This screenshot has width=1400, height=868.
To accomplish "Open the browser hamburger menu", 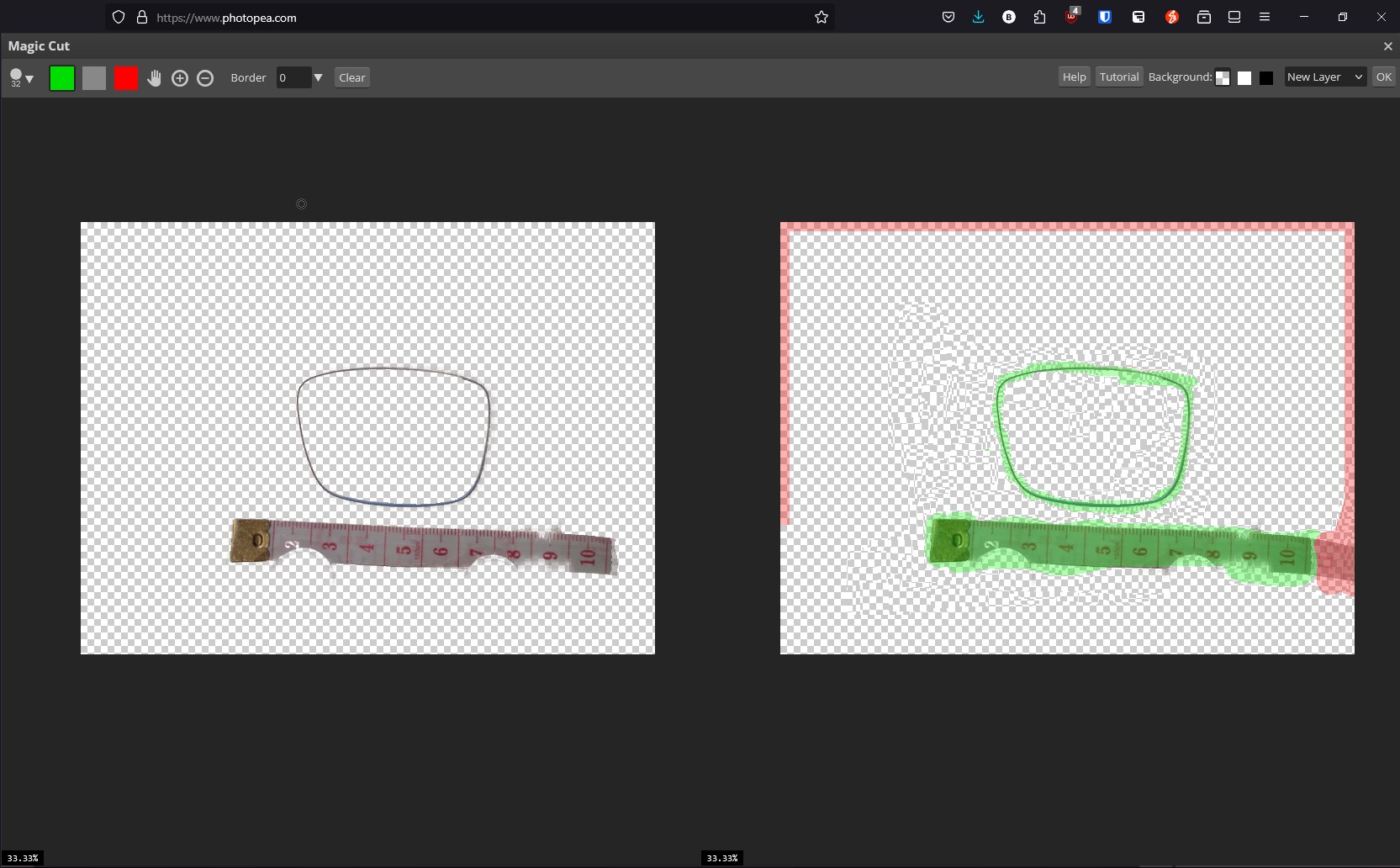I will (x=1265, y=17).
